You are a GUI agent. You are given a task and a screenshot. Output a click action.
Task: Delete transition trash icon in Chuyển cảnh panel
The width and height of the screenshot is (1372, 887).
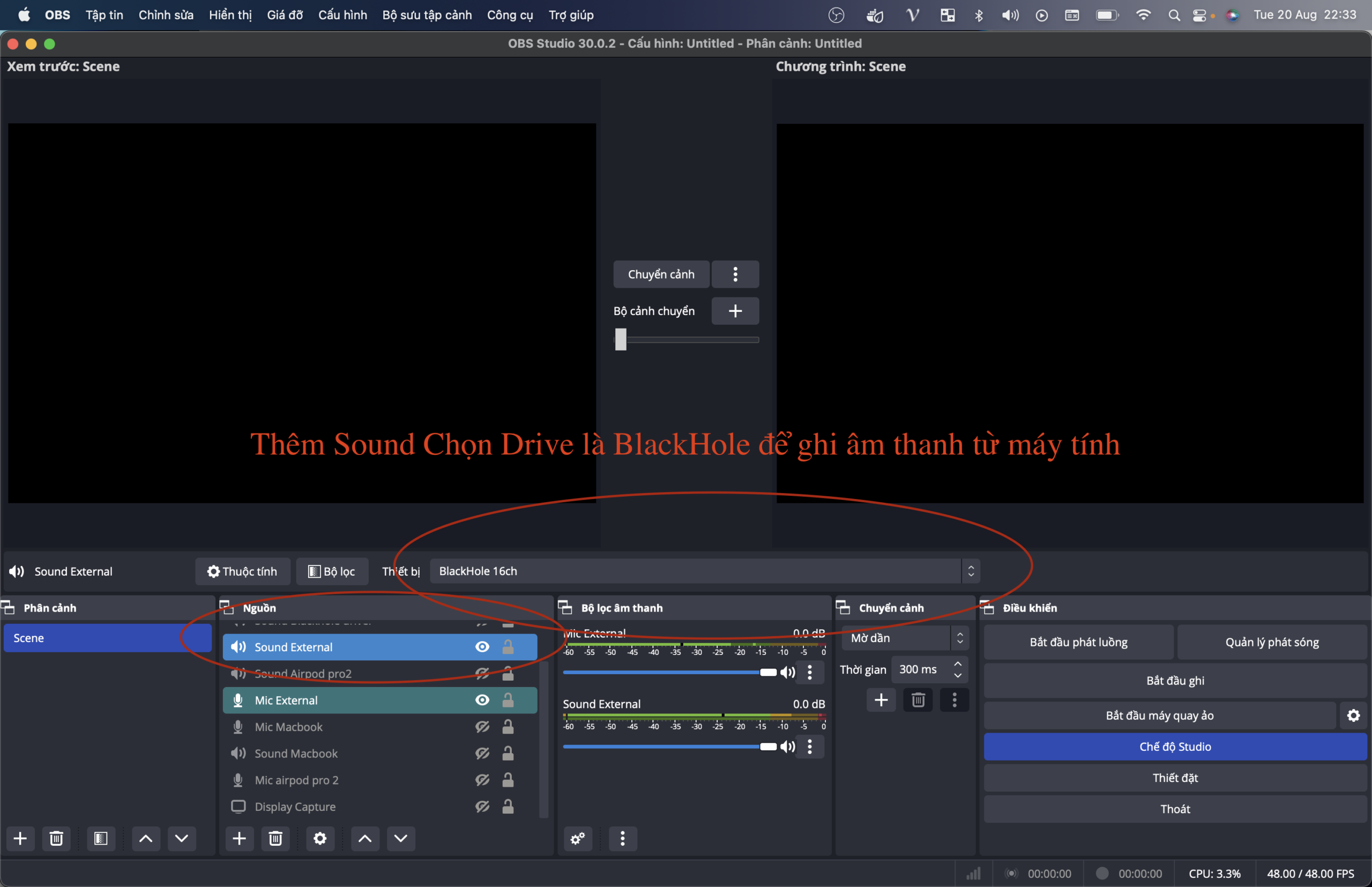coord(918,700)
